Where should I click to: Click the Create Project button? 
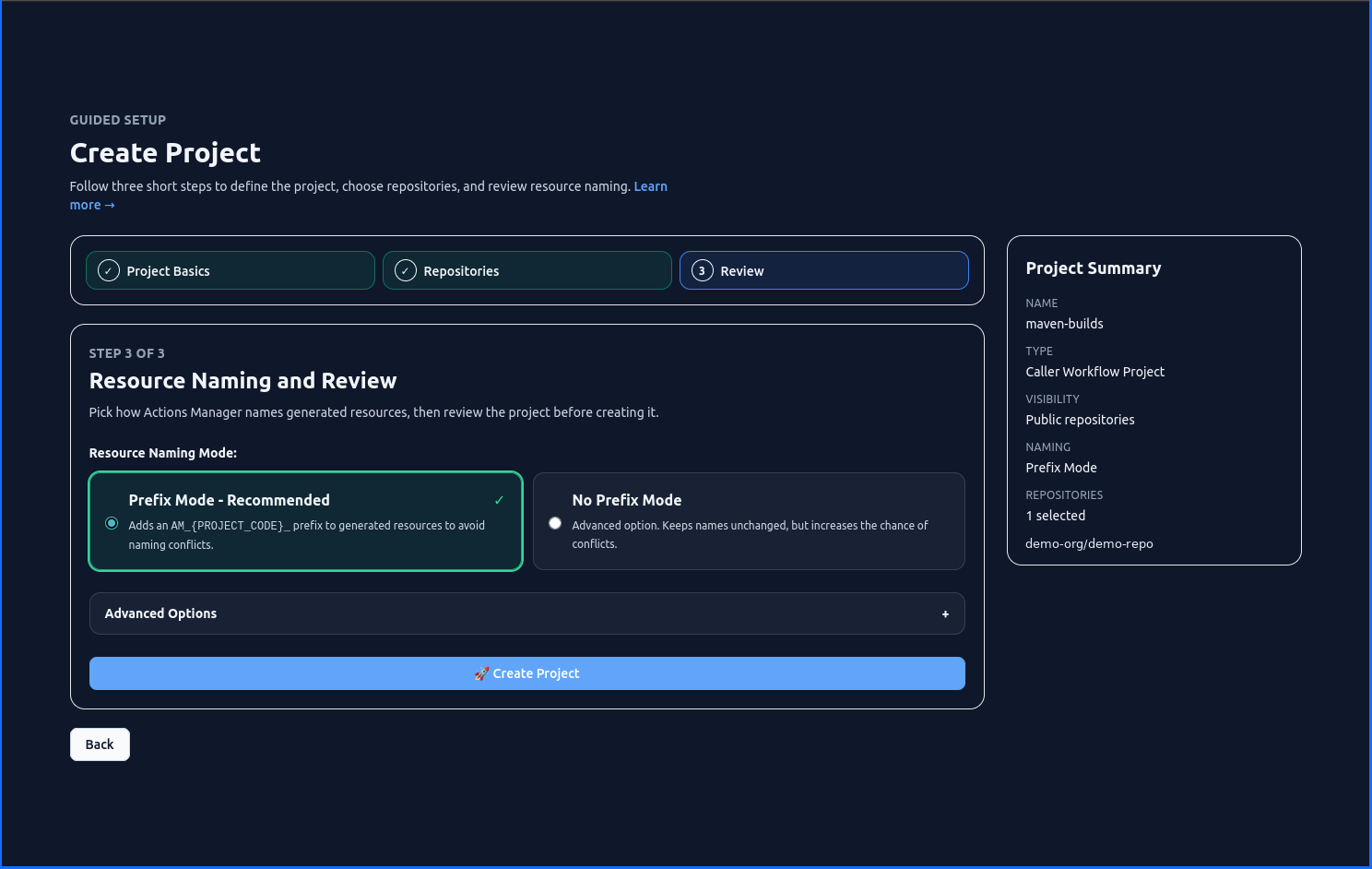pos(527,673)
